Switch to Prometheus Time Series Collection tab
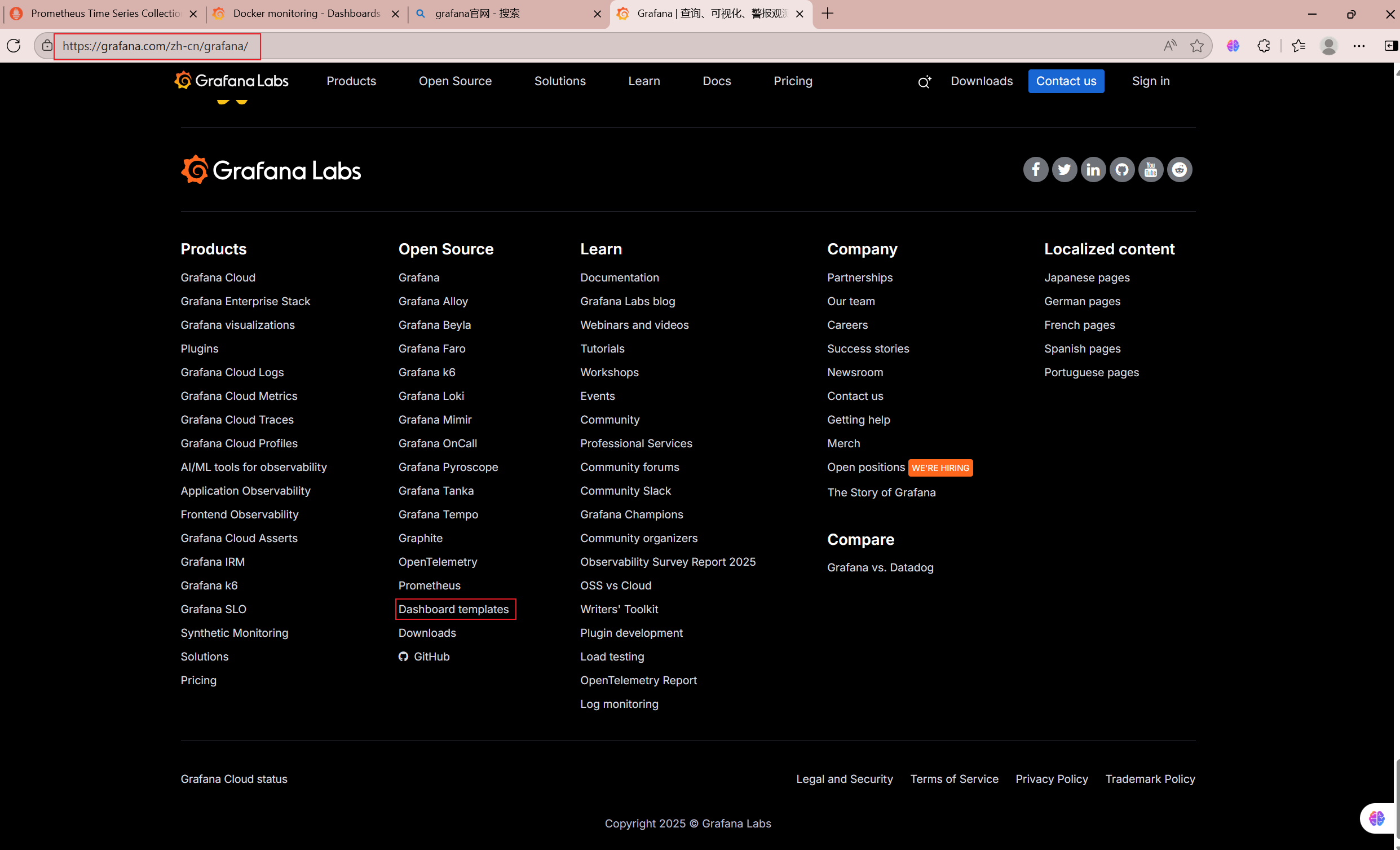 click(x=104, y=14)
